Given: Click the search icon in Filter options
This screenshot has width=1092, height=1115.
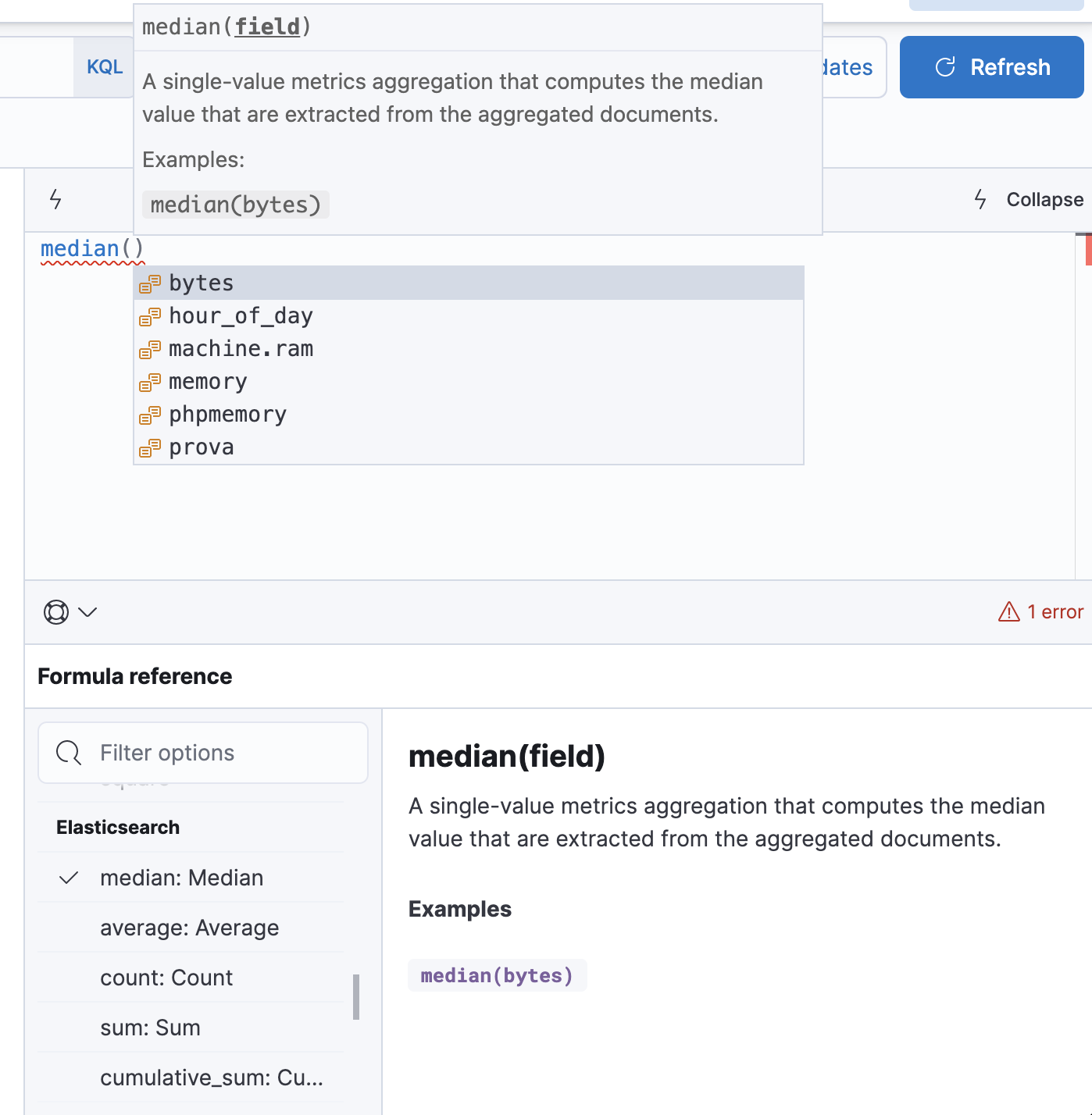Looking at the screenshot, I should click(x=69, y=753).
